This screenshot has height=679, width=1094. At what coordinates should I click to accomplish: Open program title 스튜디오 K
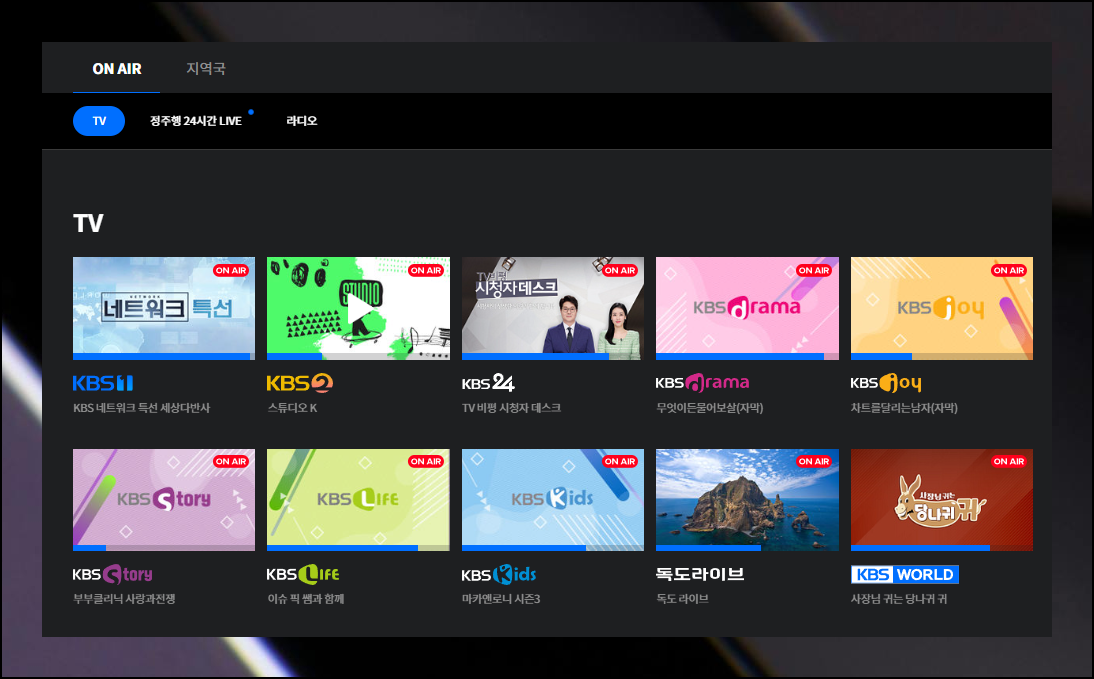292,408
